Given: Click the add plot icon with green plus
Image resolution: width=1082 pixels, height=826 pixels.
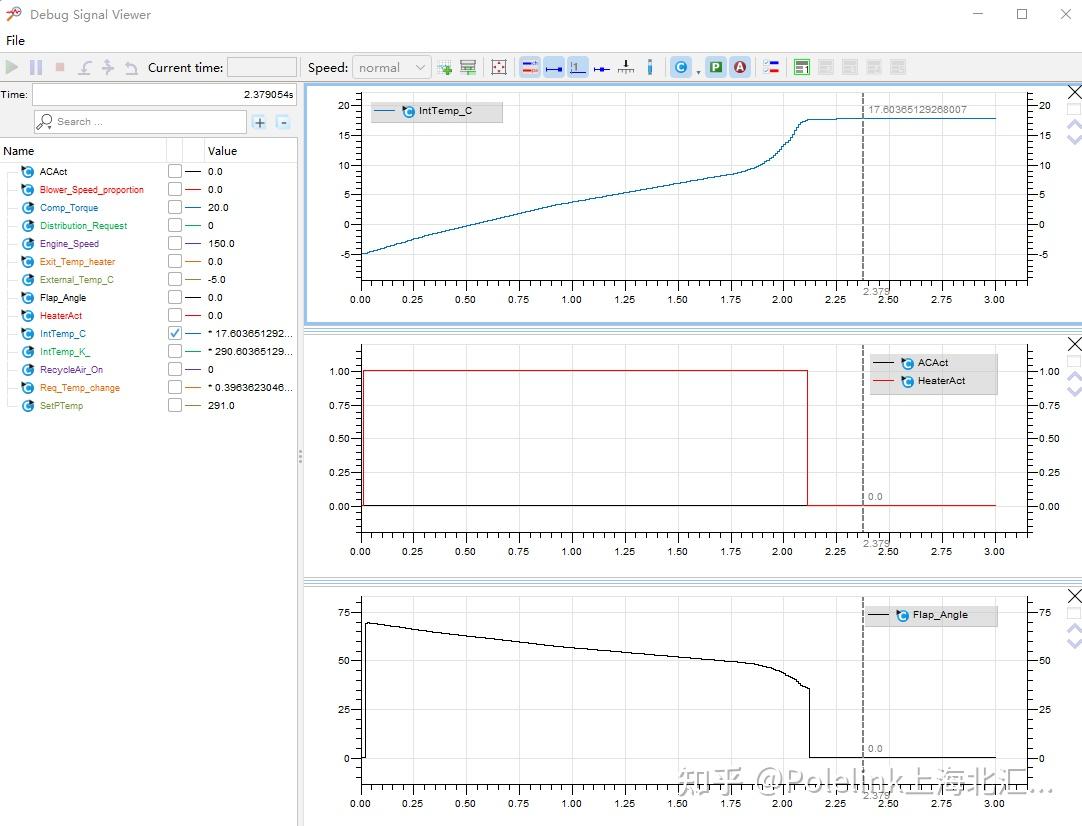Looking at the screenshot, I should pyautogui.click(x=445, y=67).
